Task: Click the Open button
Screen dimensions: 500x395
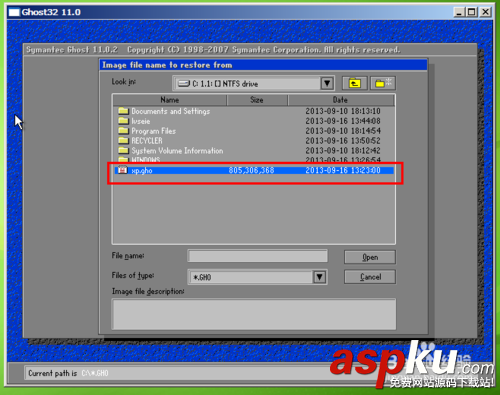Action: [x=370, y=257]
